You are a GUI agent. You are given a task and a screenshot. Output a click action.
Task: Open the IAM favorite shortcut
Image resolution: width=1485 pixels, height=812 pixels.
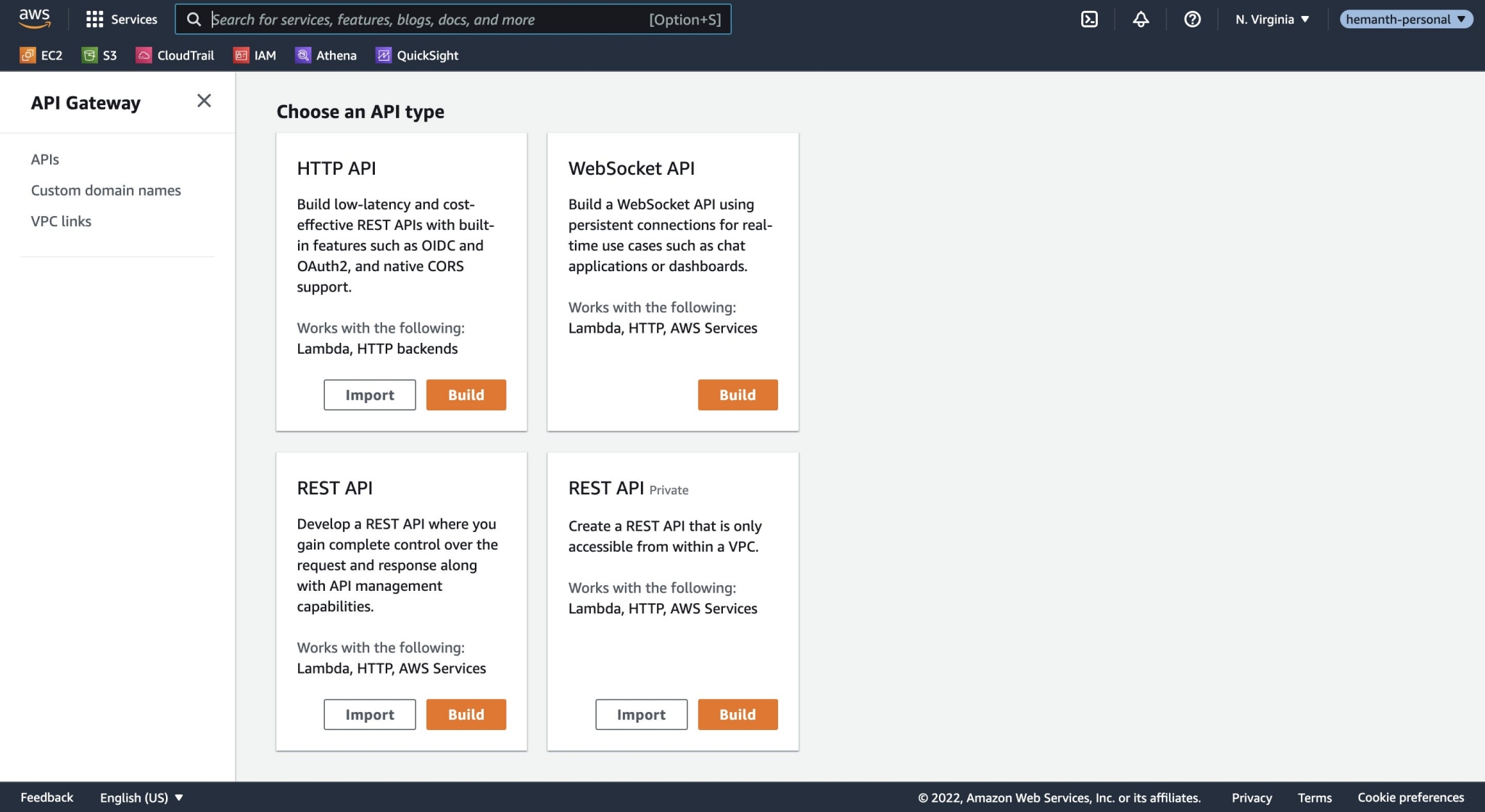255,54
